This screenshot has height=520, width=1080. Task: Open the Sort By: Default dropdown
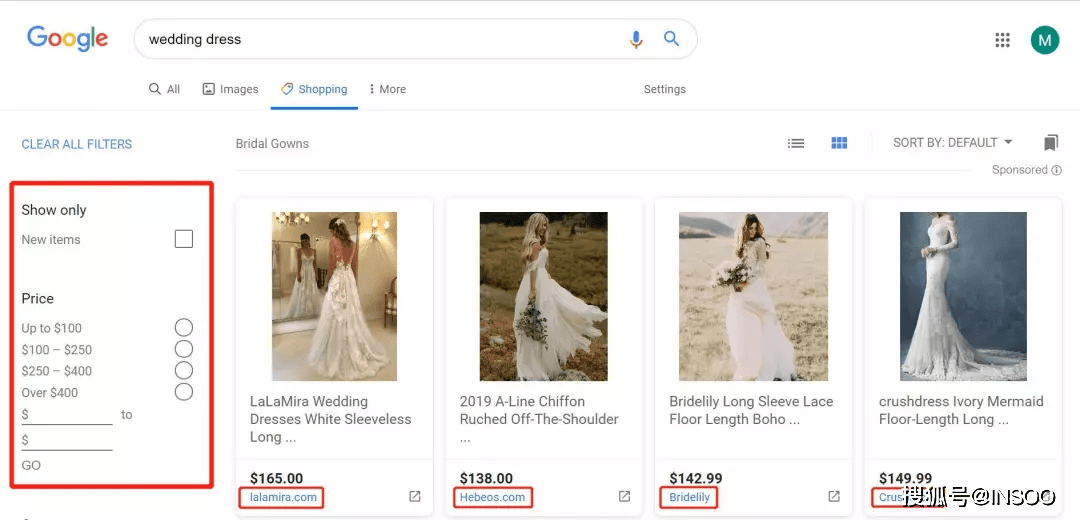tap(953, 143)
